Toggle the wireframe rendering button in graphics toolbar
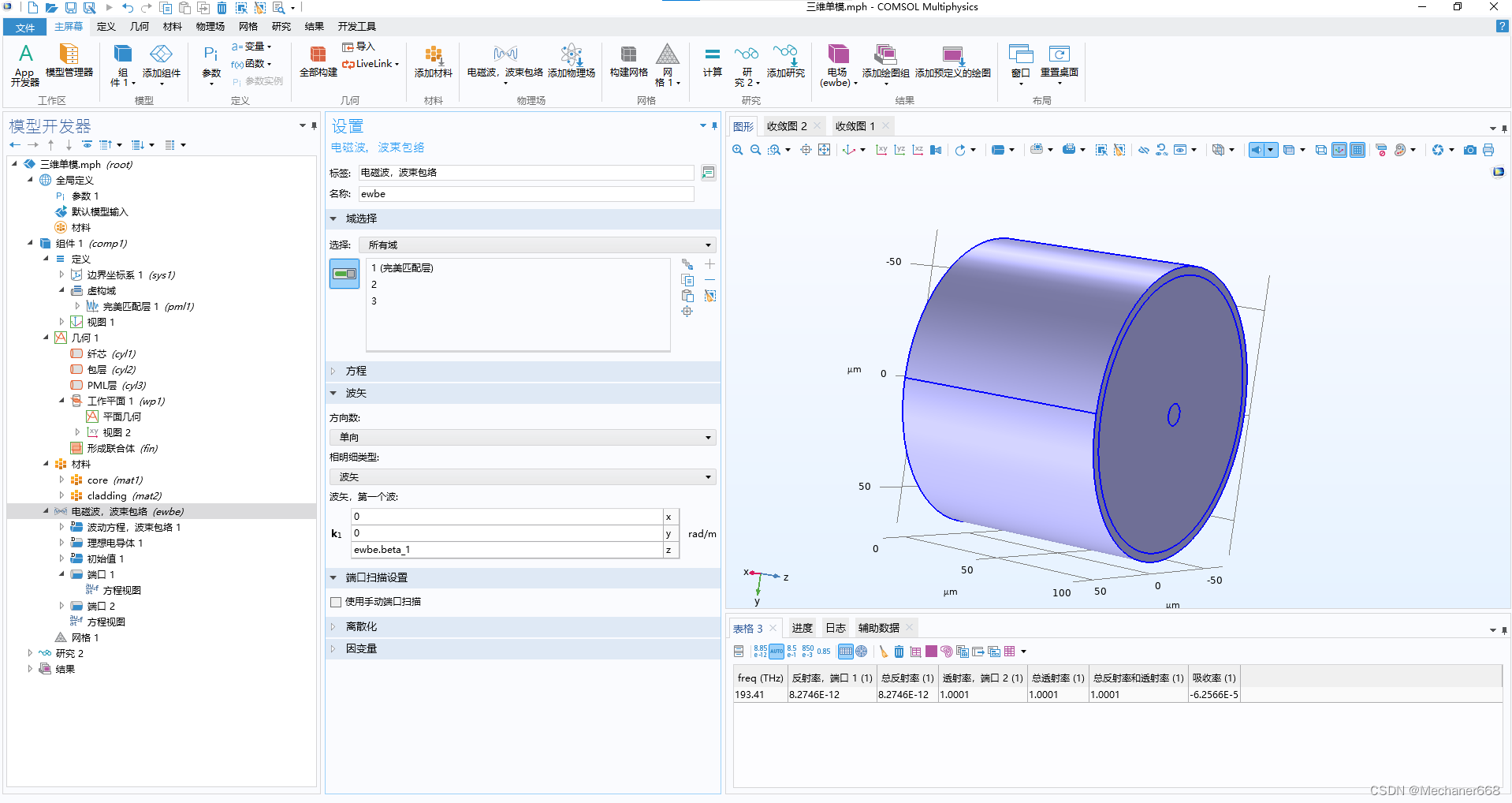 point(1321,150)
